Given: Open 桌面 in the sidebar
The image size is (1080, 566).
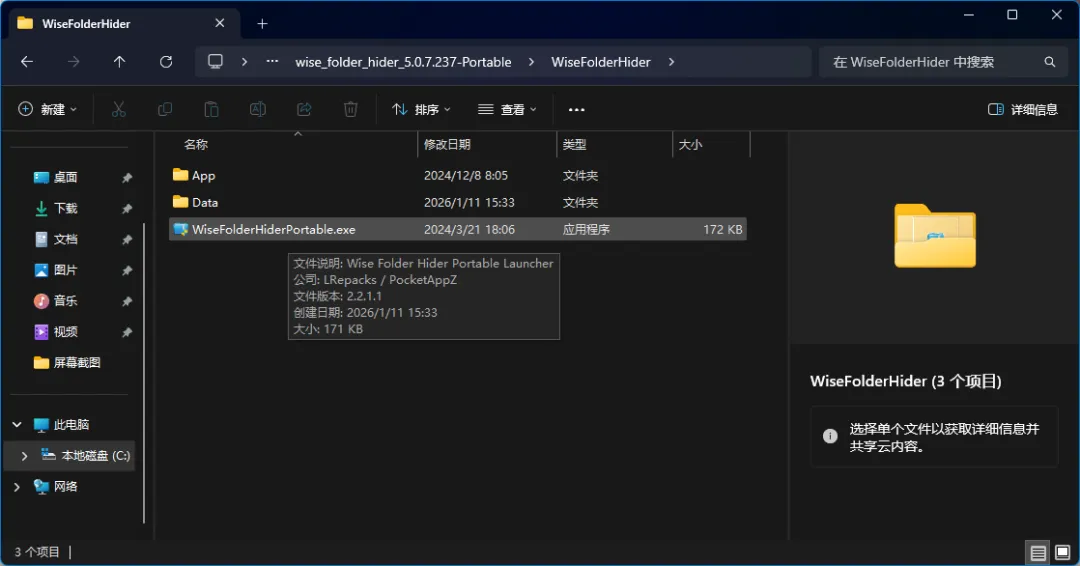Looking at the screenshot, I should (x=65, y=178).
